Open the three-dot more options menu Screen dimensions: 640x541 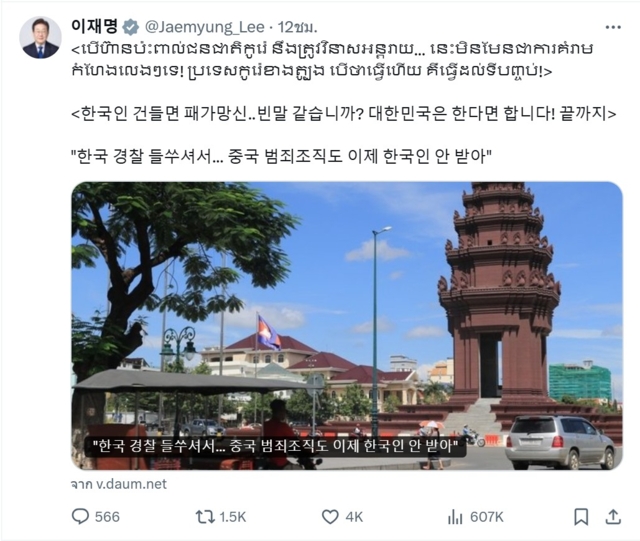613,27
